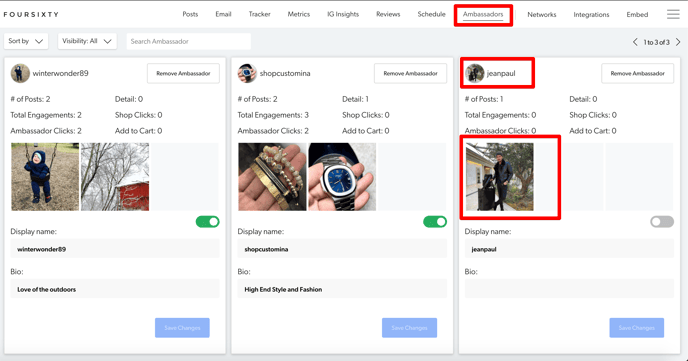
Task: Open the Email tab
Action: click(223, 14)
